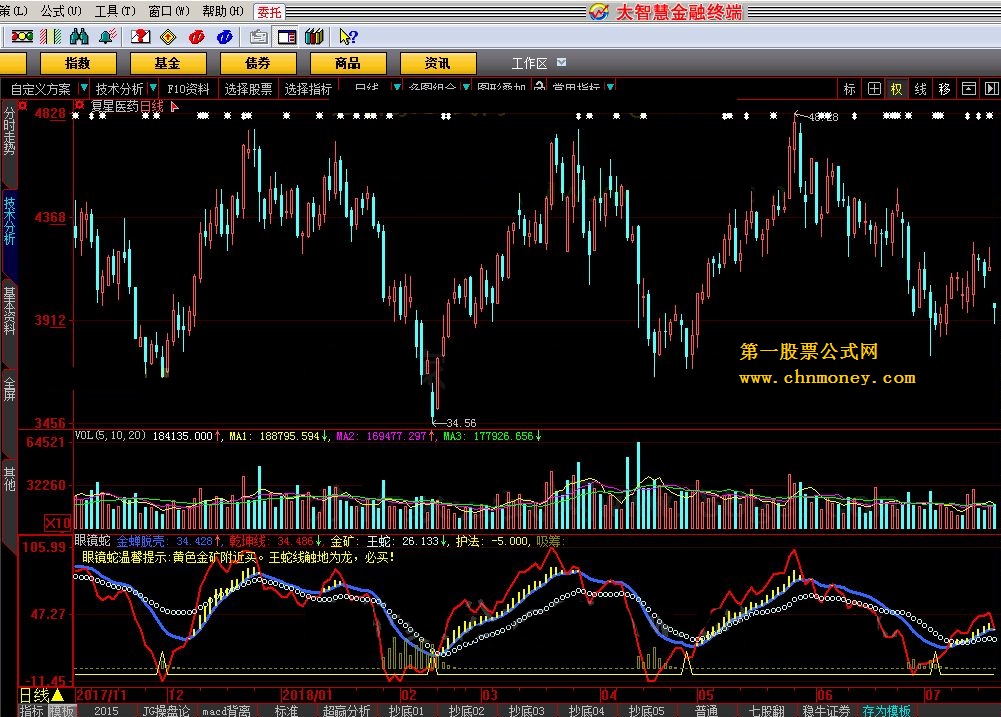Select the macd背离 template tab
Screen dimensions: 1001x717
click(x=226, y=711)
